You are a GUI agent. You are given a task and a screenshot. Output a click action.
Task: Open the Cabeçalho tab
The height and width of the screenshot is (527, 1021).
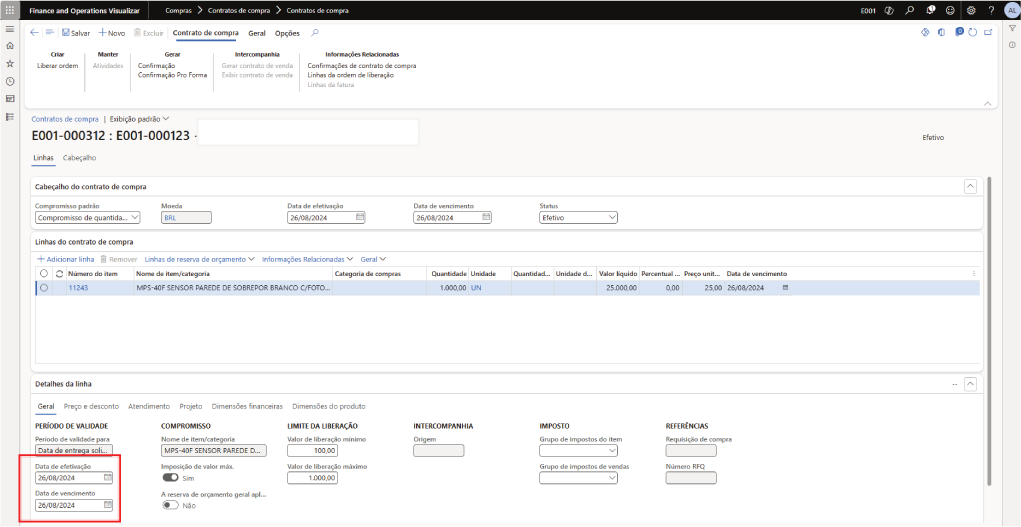(79, 158)
